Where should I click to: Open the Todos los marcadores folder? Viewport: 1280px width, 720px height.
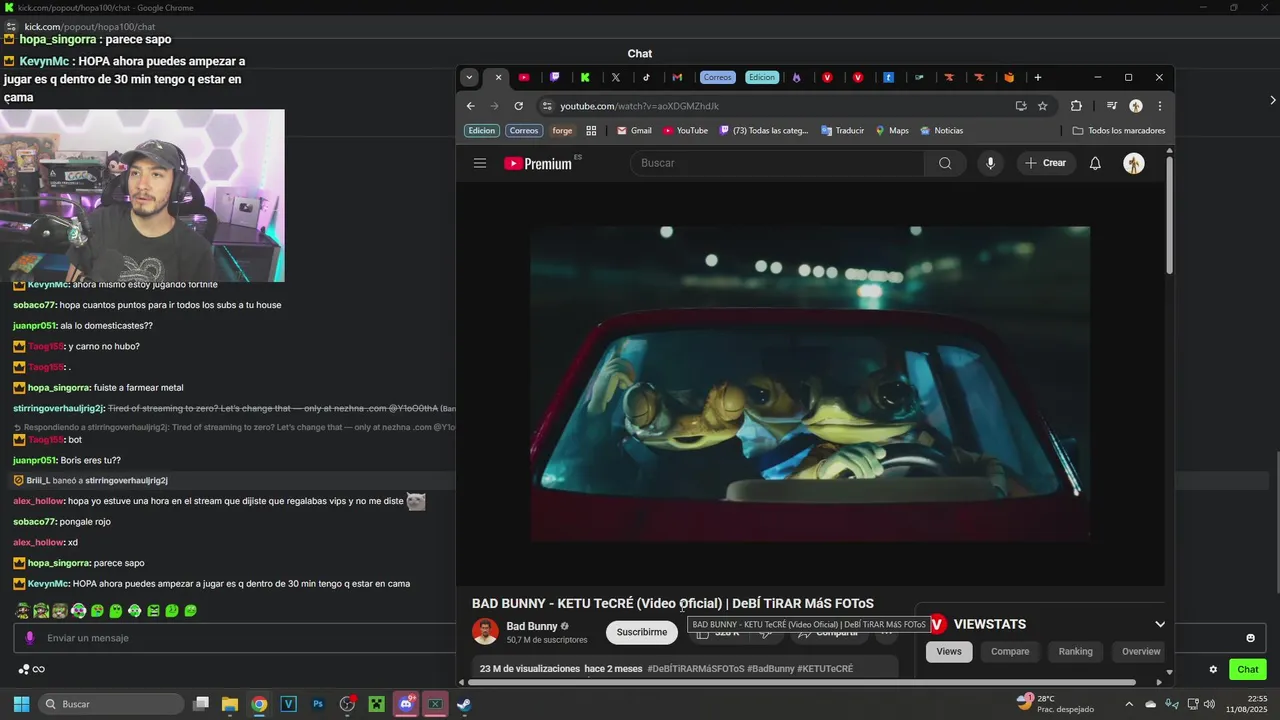coord(1118,131)
